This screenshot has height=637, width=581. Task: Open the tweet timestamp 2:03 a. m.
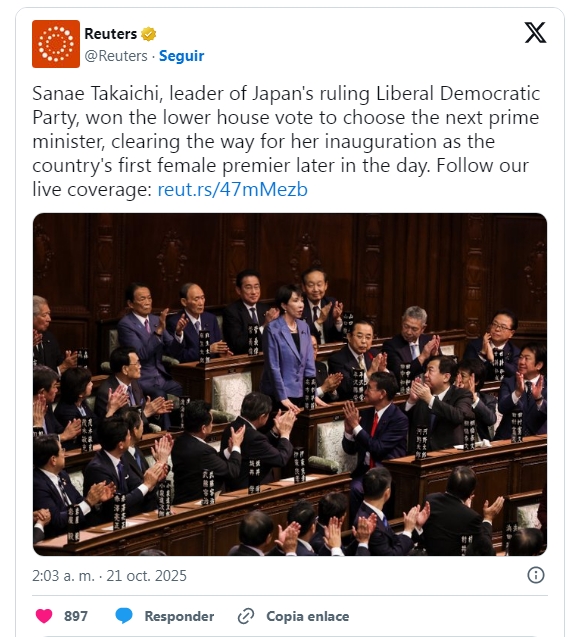tap(63, 576)
